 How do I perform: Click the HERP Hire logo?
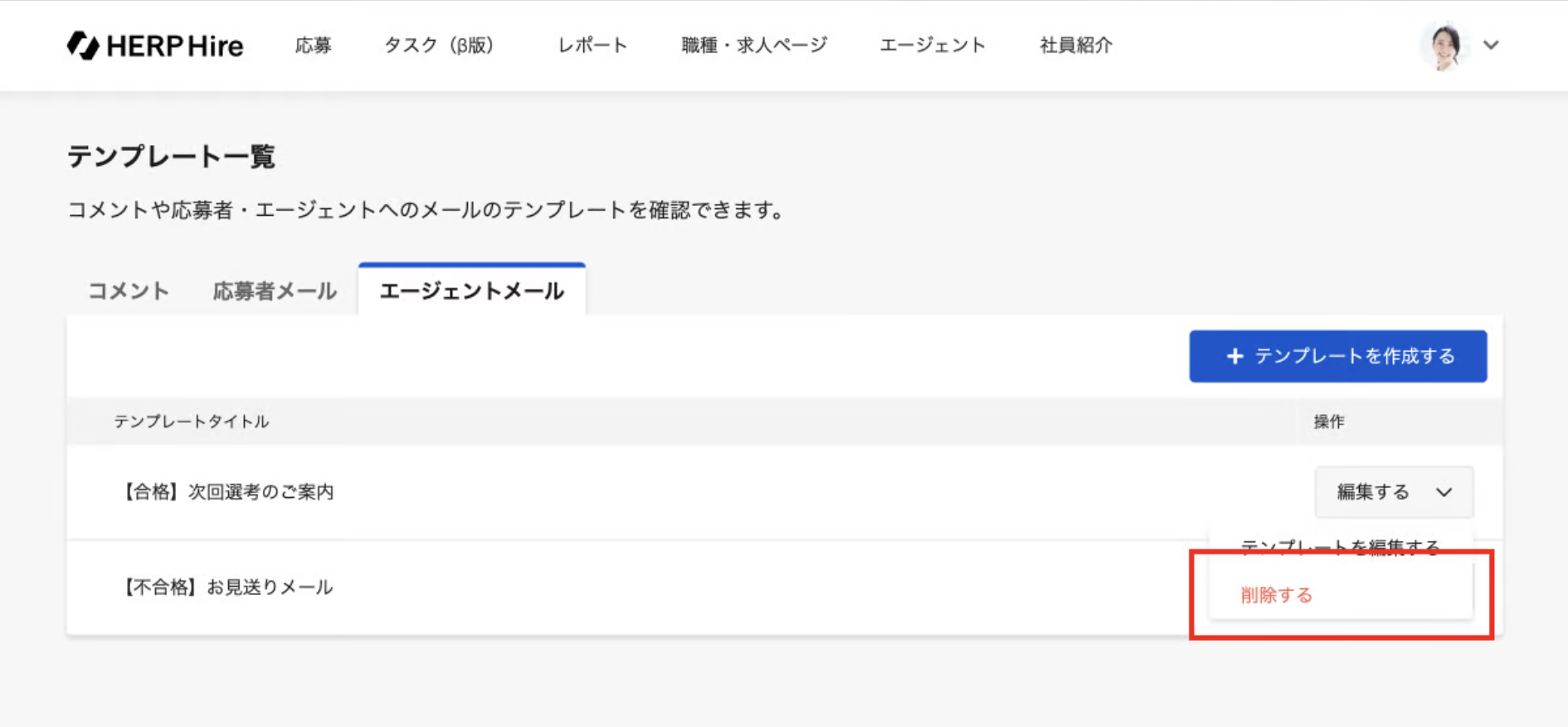coord(155,46)
